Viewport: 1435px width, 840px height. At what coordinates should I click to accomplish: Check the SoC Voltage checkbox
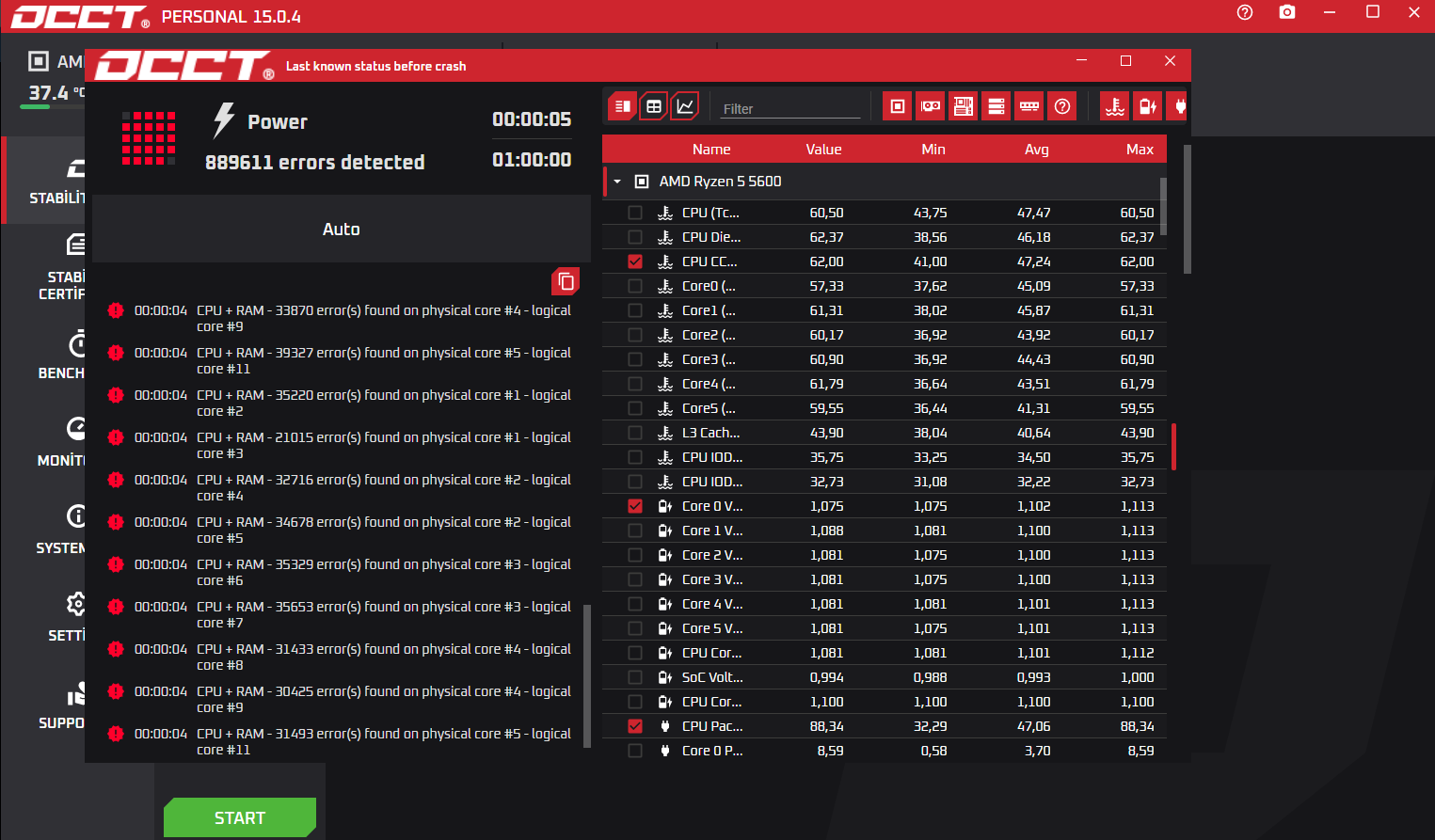(635, 677)
